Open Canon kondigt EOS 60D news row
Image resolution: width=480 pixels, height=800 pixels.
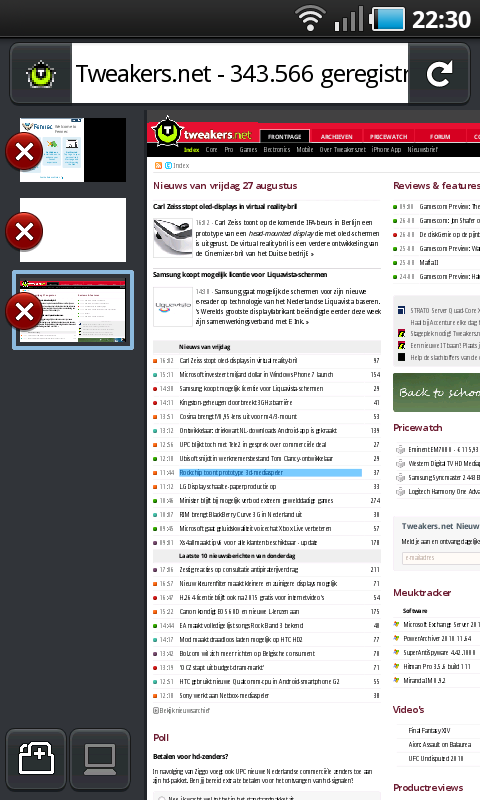click(239, 611)
